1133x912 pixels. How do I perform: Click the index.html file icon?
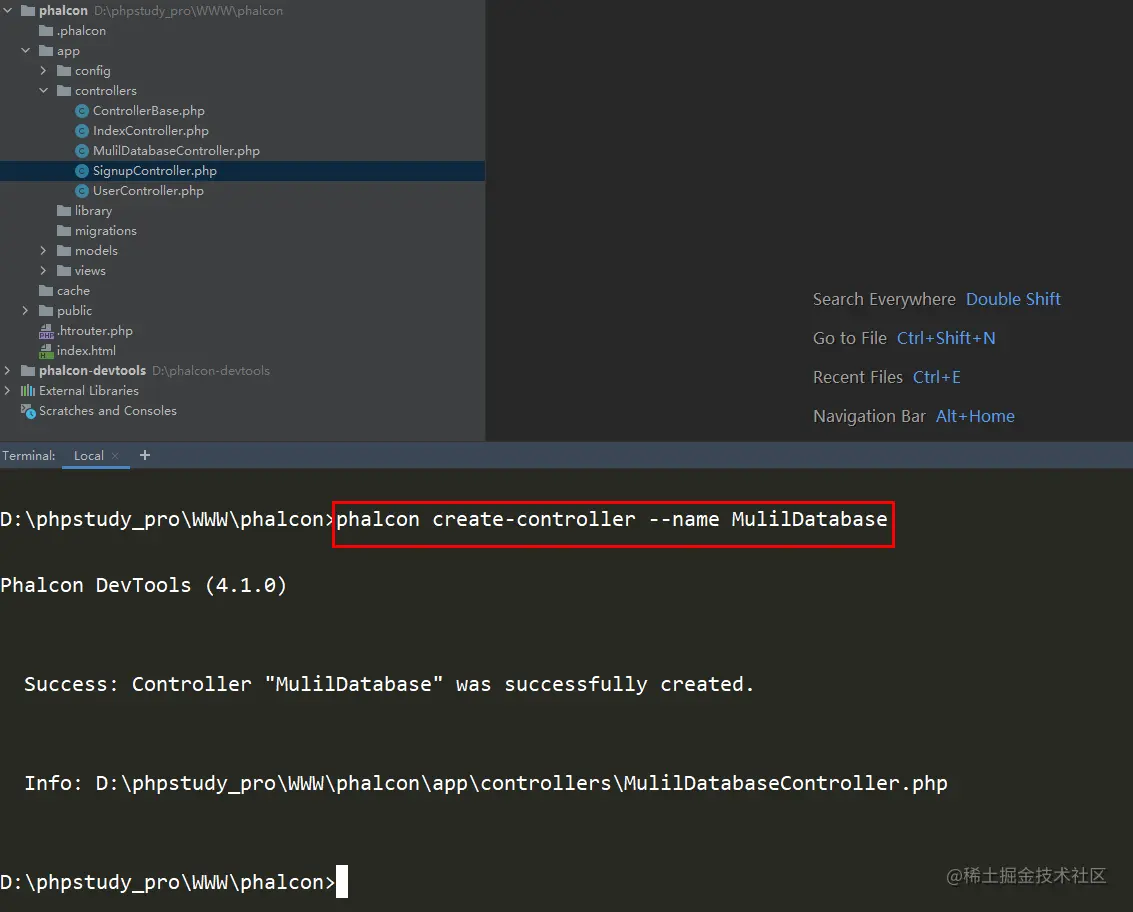coord(46,351)
